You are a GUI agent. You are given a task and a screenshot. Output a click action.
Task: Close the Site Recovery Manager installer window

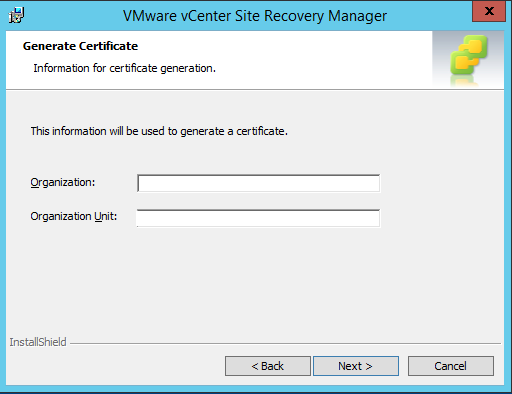[x=489, y=11]
